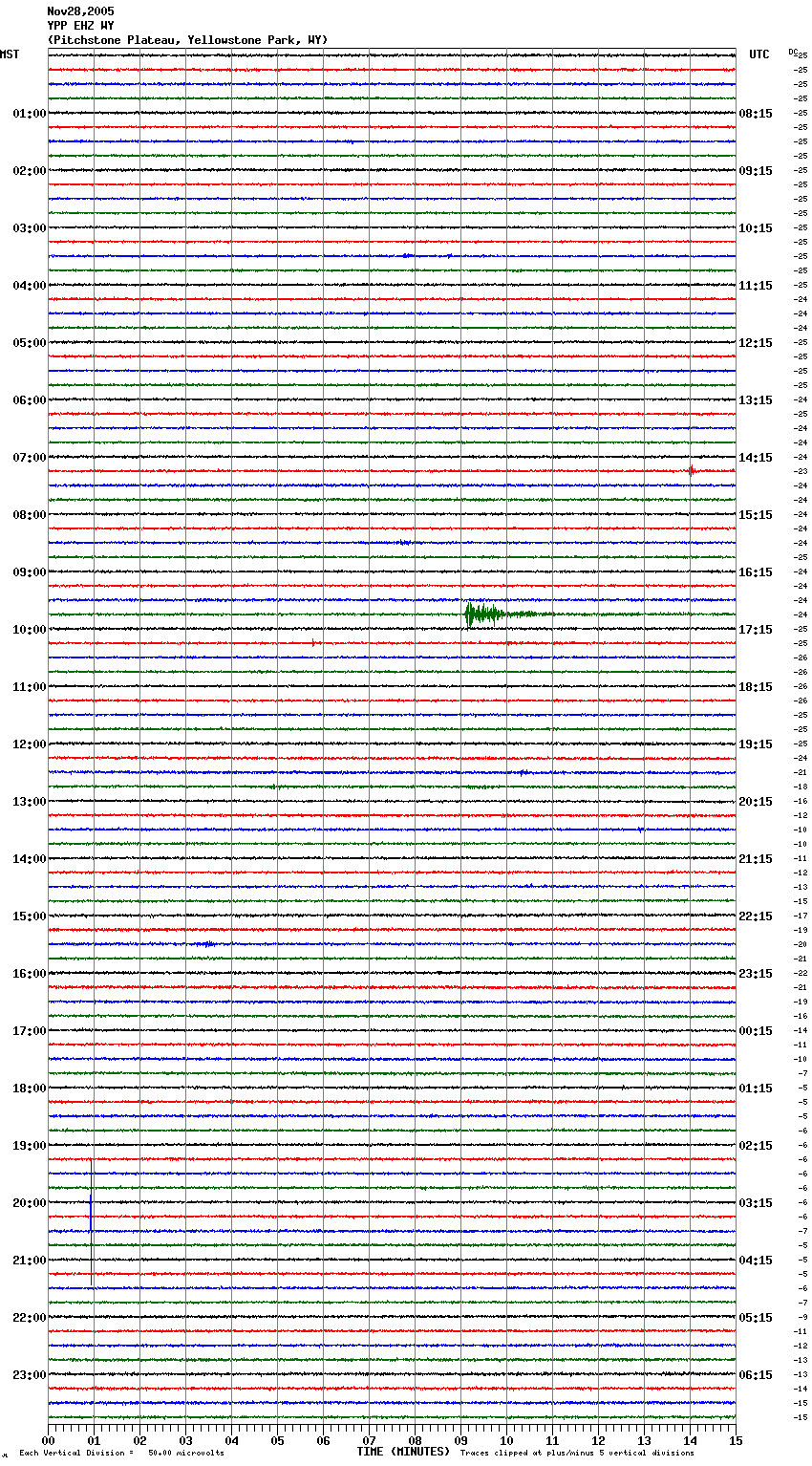The height and width of the screenshot is (1466, 812).
Task: Select the 12:00 MST time label
Action: tap(29, 744)
